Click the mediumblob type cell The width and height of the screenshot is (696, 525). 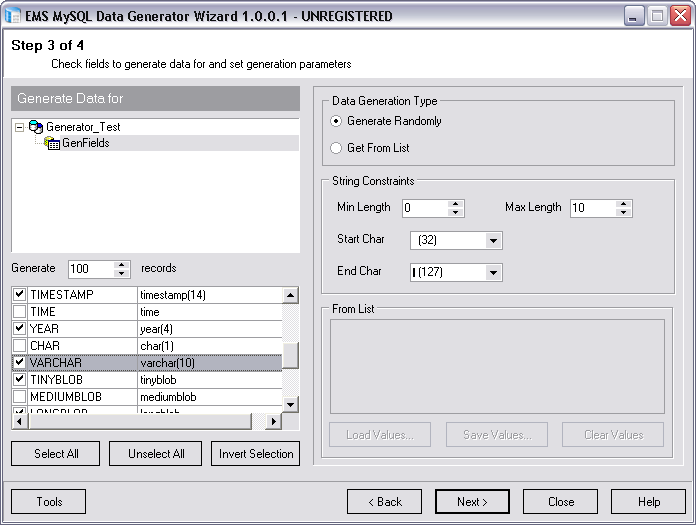[210, 397]
